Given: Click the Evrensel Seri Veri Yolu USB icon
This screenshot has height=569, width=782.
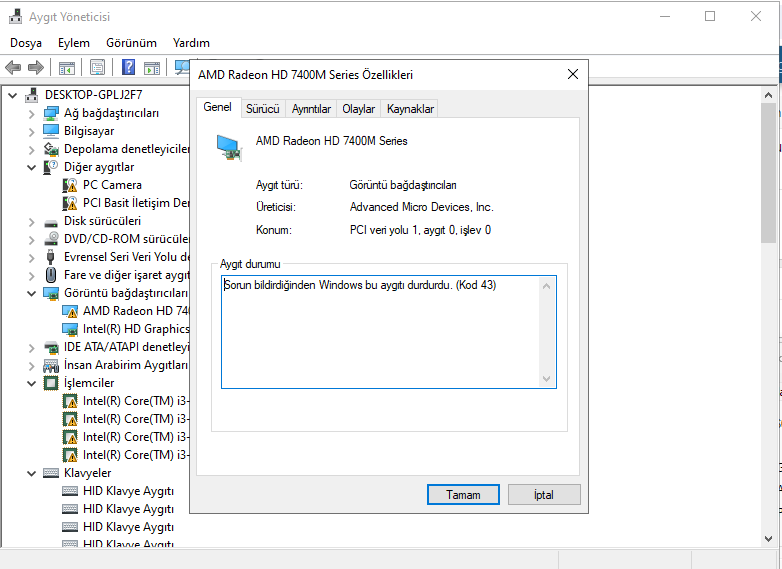Looking at the screenshot, I should coord(50,257).
